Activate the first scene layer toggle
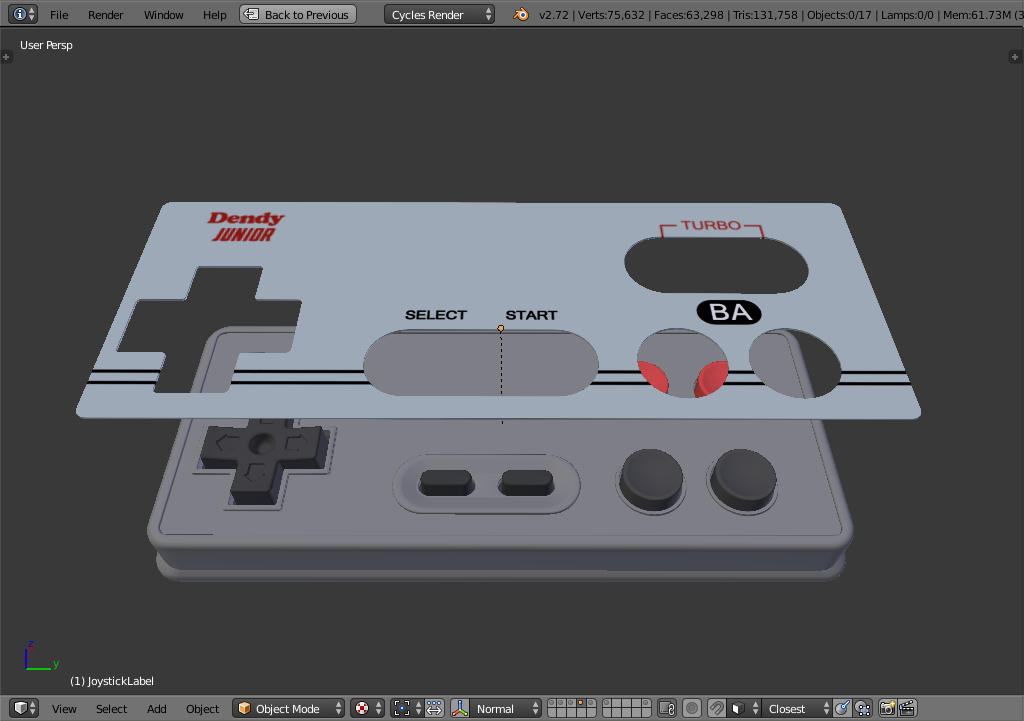 (x=551, y=705)
